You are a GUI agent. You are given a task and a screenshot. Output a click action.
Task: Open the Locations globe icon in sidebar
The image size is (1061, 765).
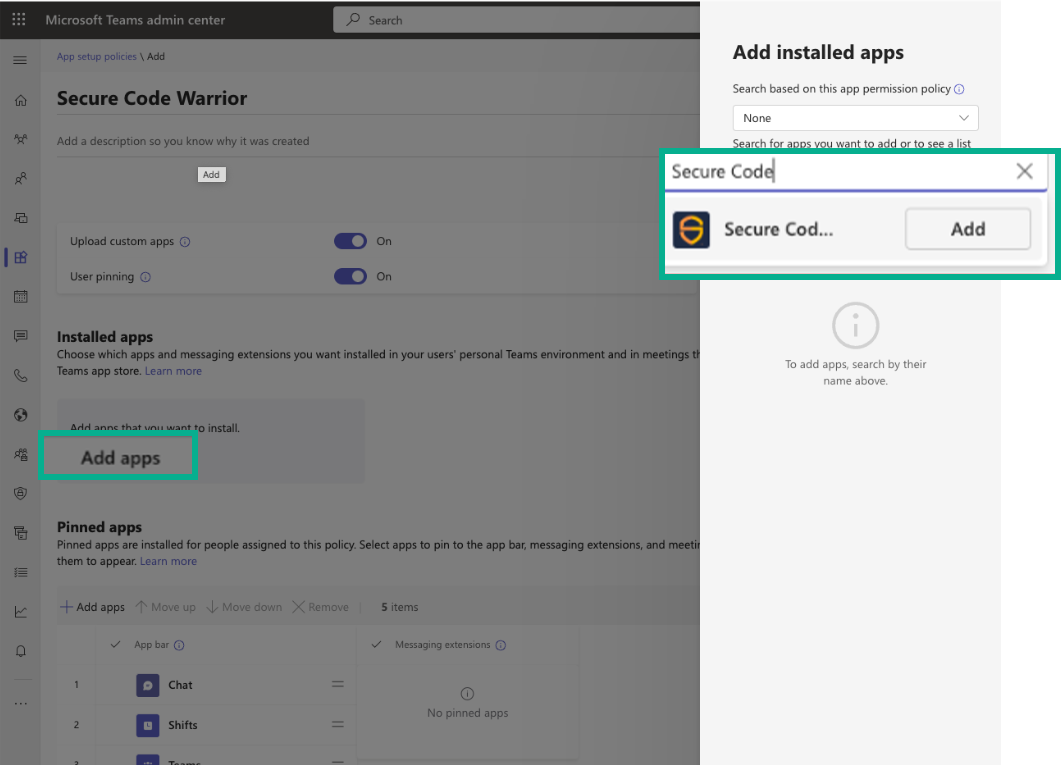click(21, 415)
